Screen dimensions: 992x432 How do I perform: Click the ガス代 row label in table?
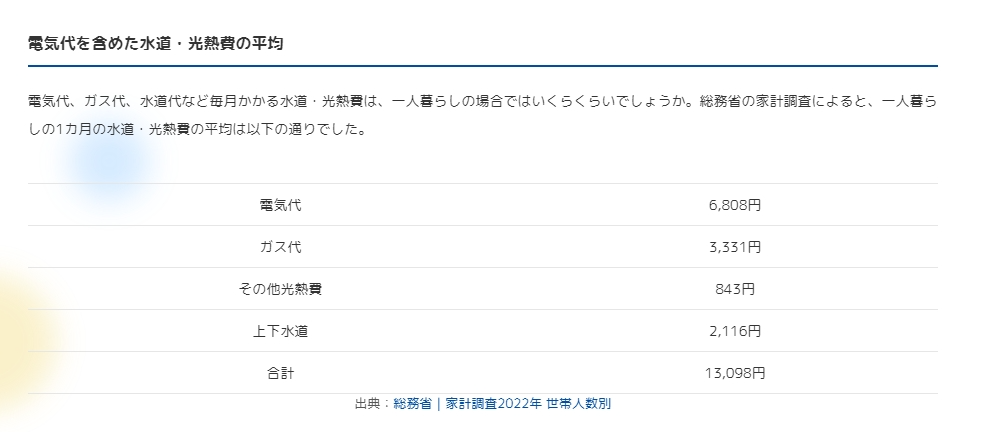(x=280, y=247)
